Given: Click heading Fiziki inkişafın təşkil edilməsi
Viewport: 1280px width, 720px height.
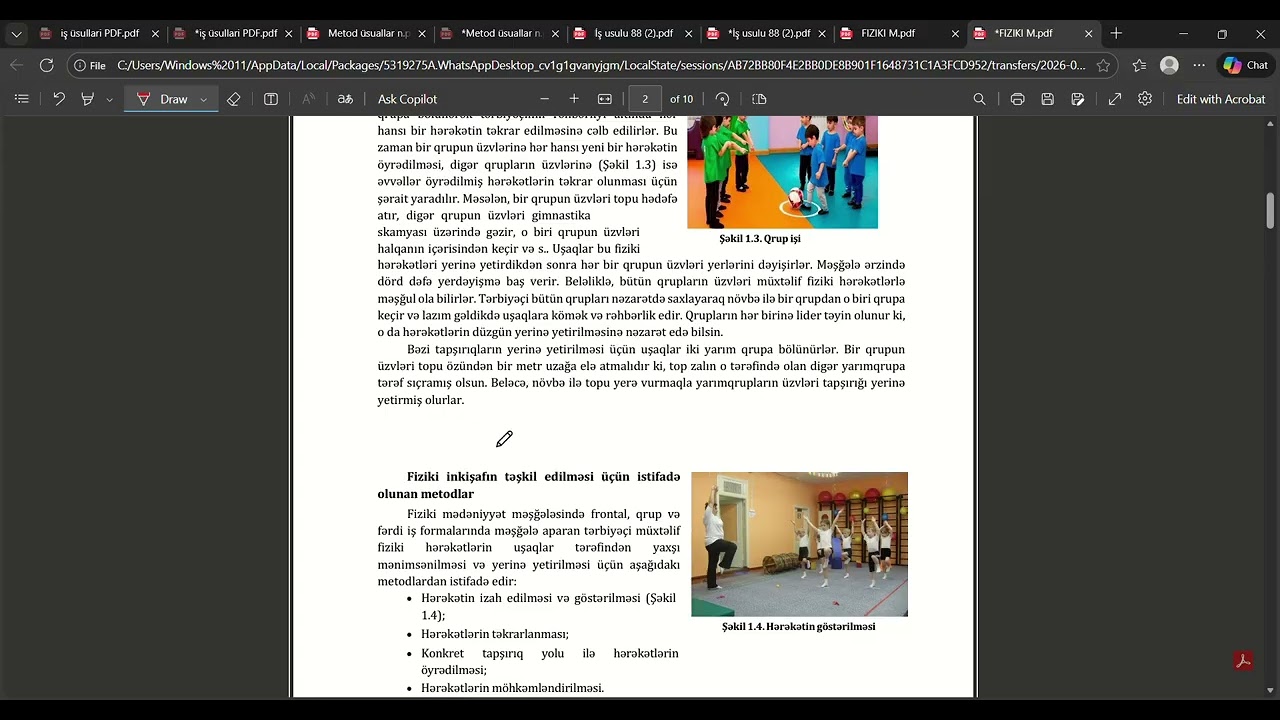Looking at the screenshot, I should (528, 485).
